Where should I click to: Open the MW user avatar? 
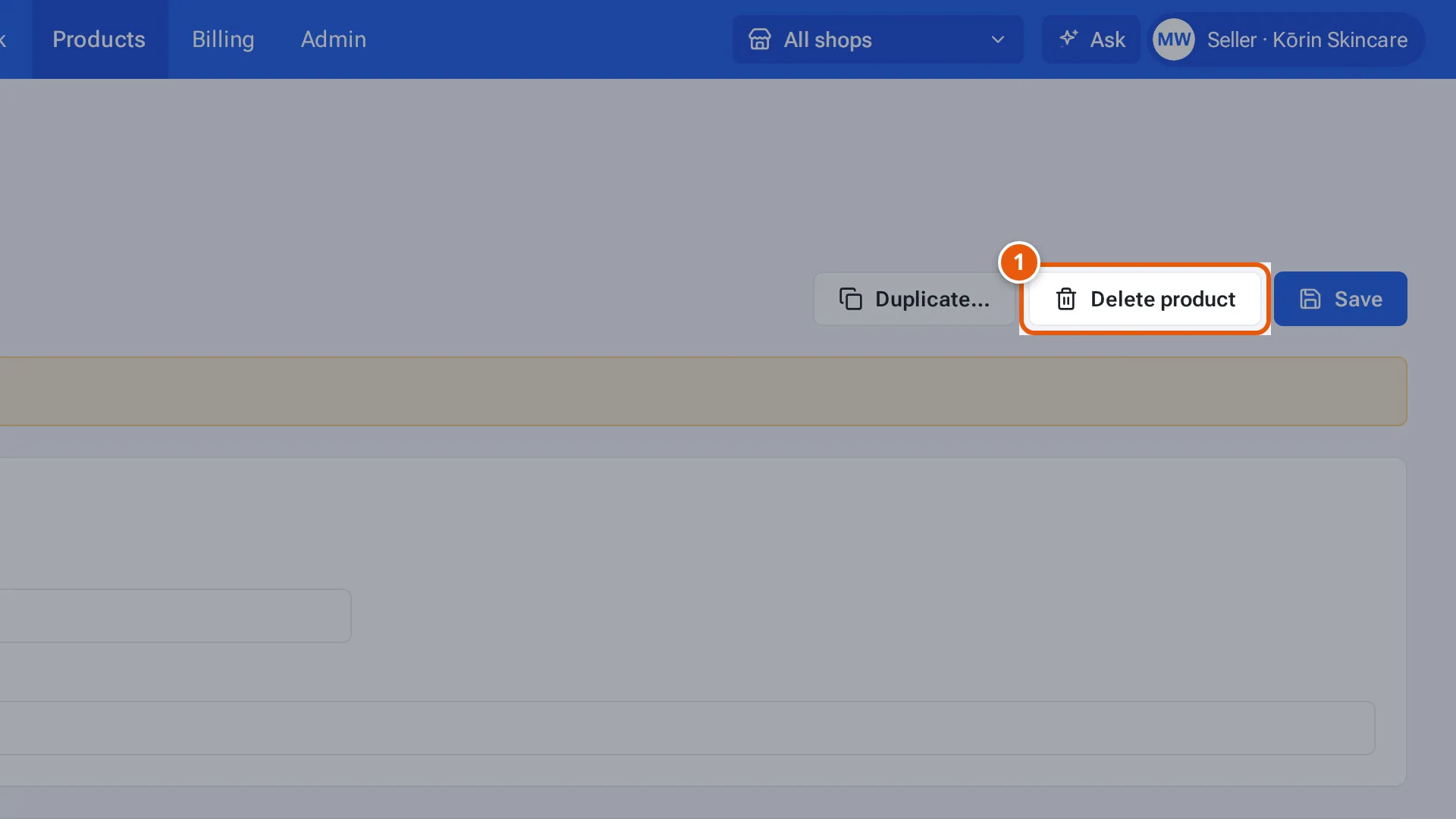click(x=1173, y=39)
